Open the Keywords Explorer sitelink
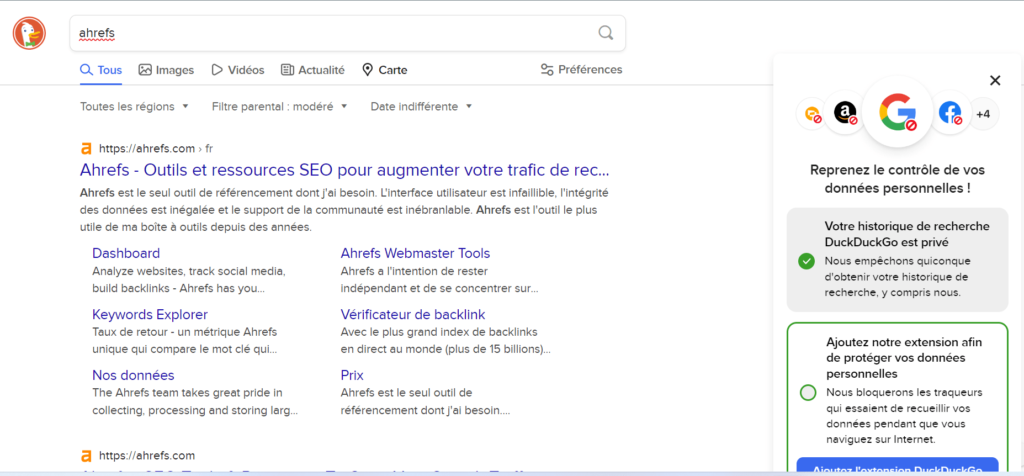This screenshot has width=1024, height=476. 150,314
